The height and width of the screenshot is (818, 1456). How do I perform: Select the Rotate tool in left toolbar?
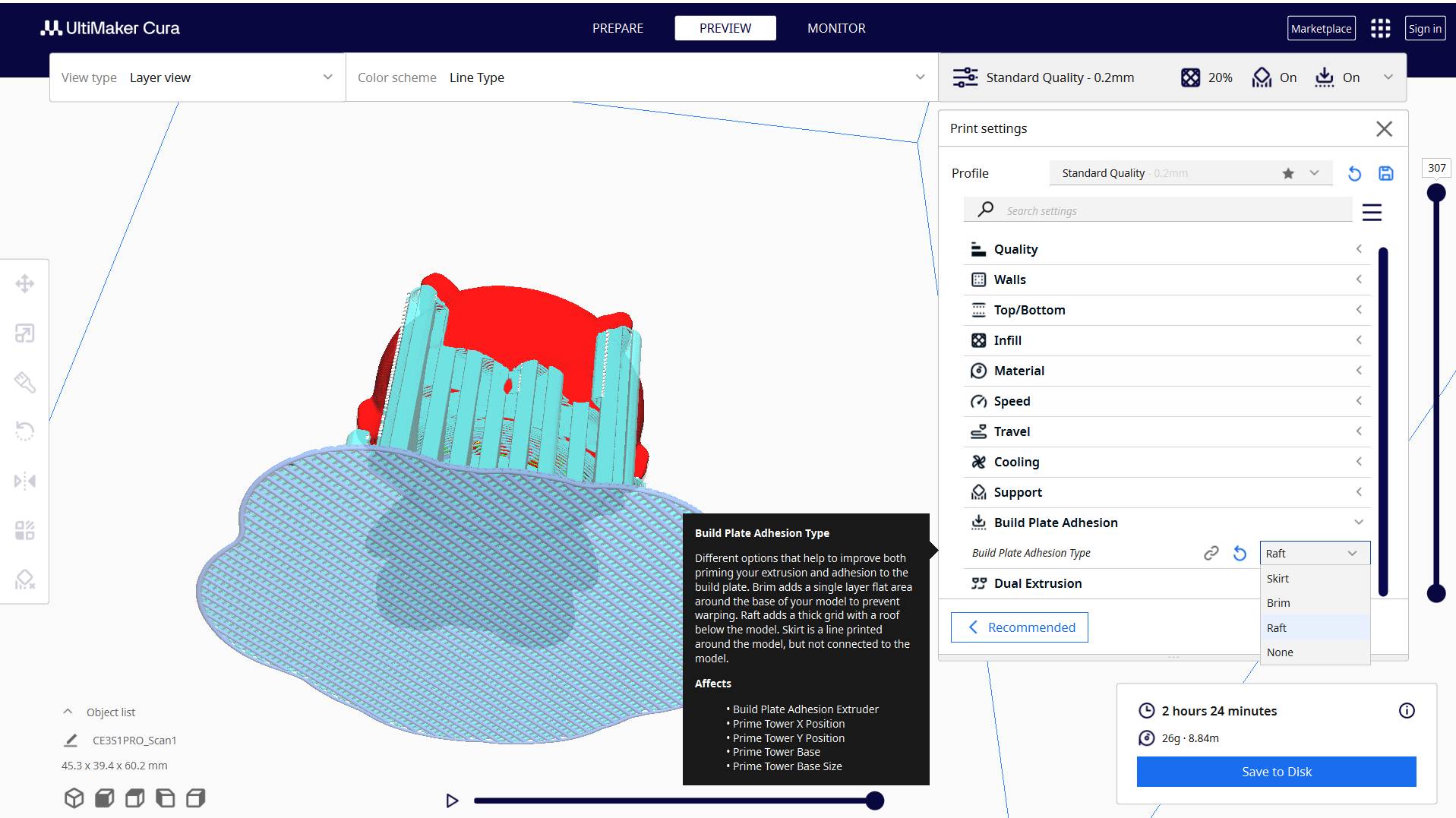click(x=25, y=431)
